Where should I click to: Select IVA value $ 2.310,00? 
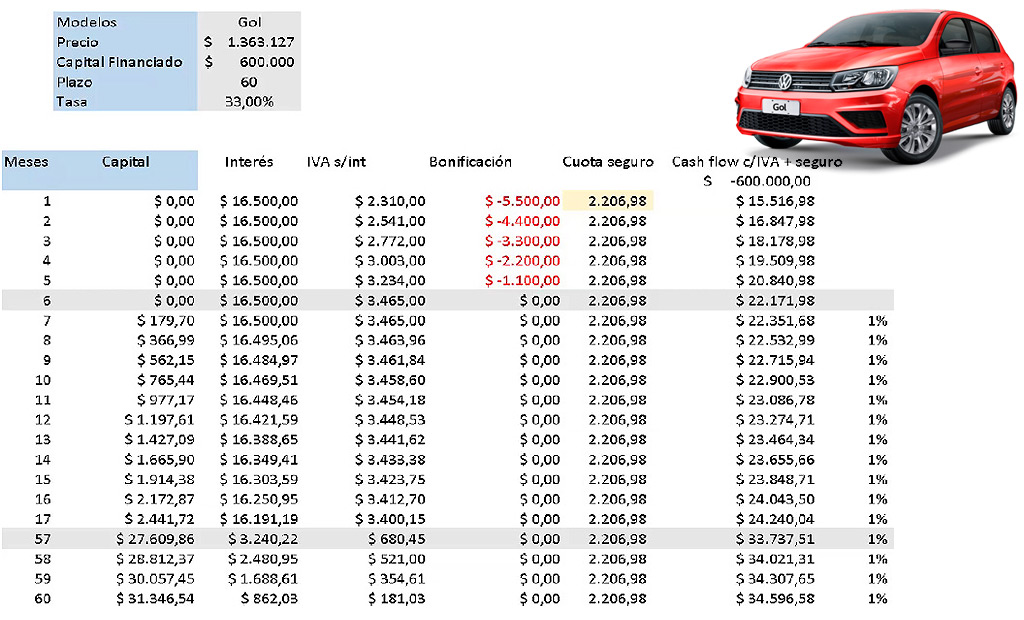pos(390,201)
